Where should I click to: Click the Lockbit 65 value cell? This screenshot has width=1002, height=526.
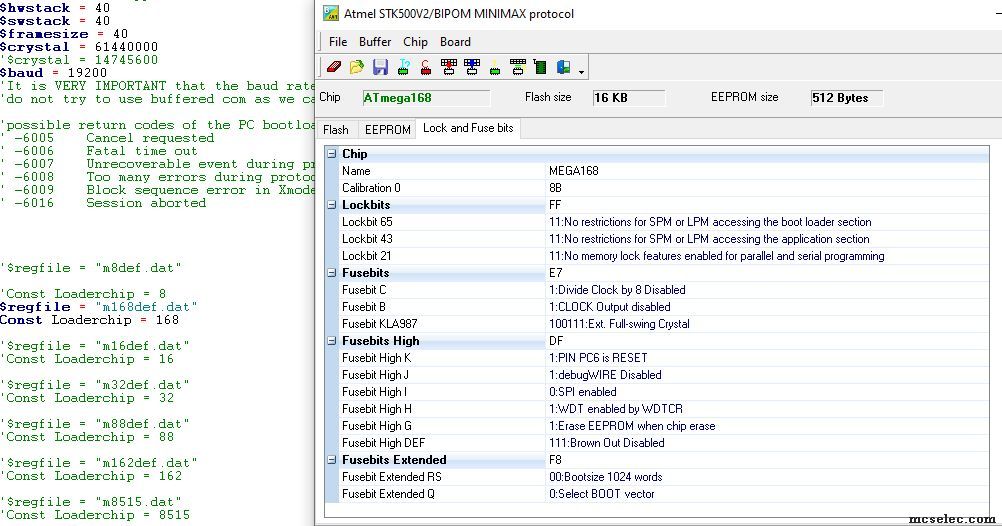click(767, 222)
